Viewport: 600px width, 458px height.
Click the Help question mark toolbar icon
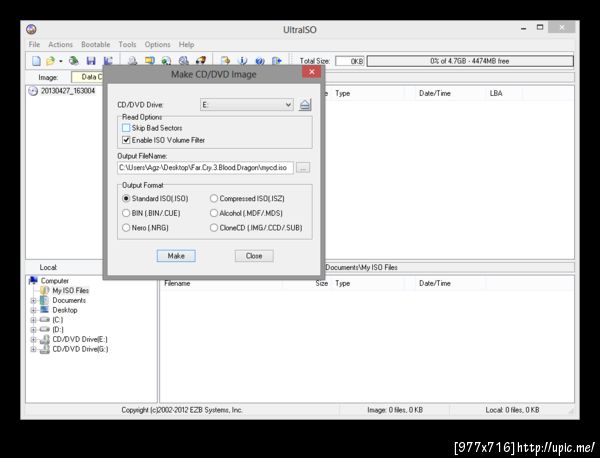260,61
